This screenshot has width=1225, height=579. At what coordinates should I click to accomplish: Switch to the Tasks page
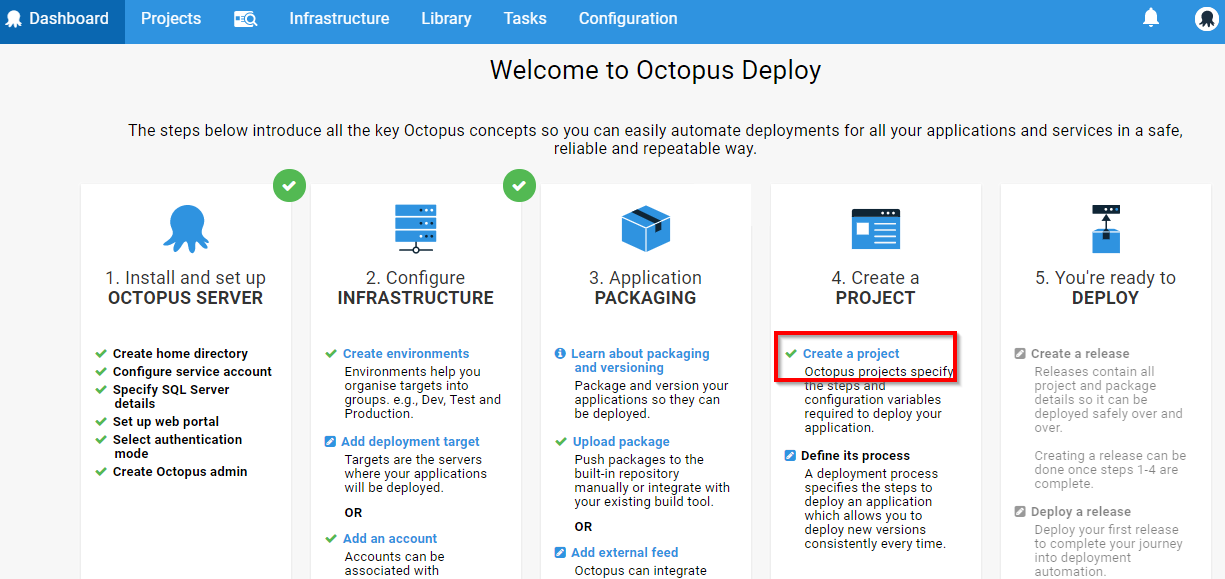coord(525,19)
